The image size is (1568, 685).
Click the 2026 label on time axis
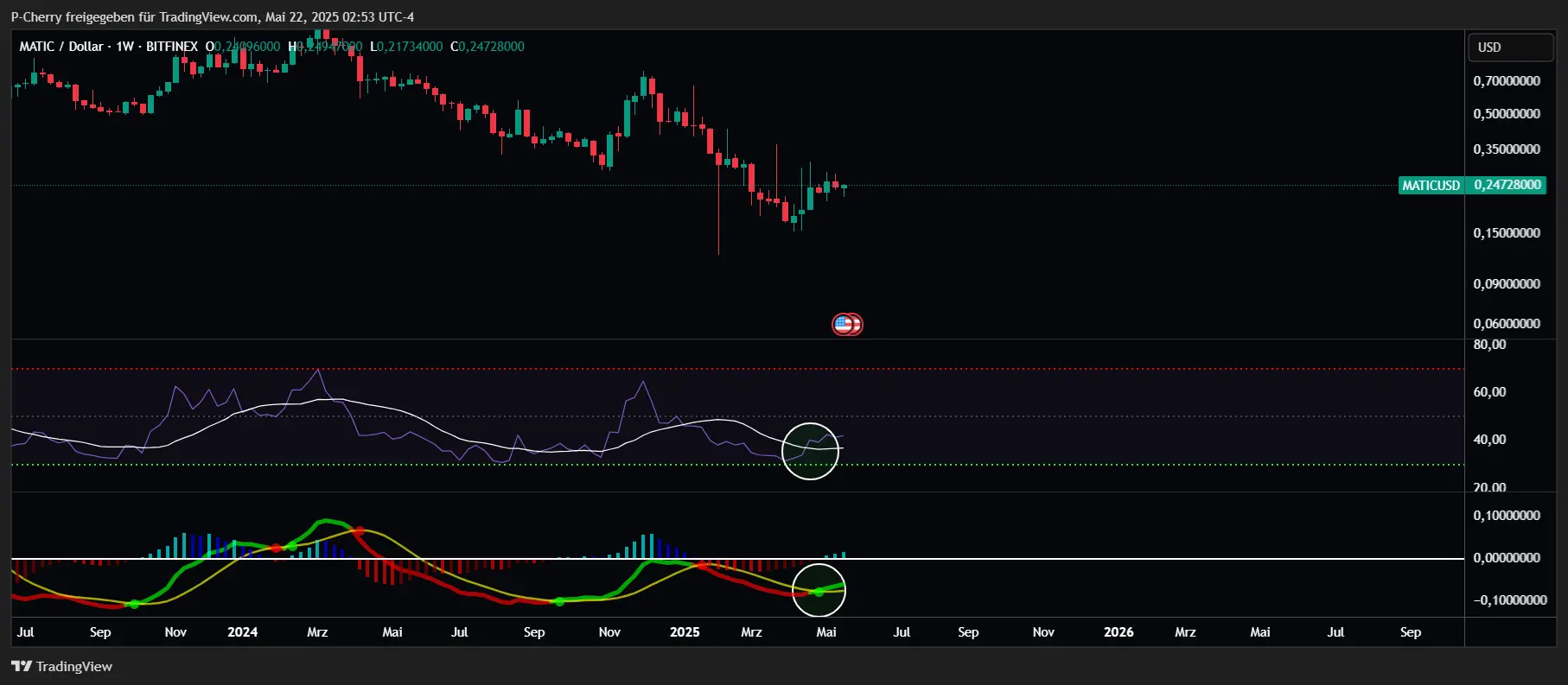[1119, 632]
